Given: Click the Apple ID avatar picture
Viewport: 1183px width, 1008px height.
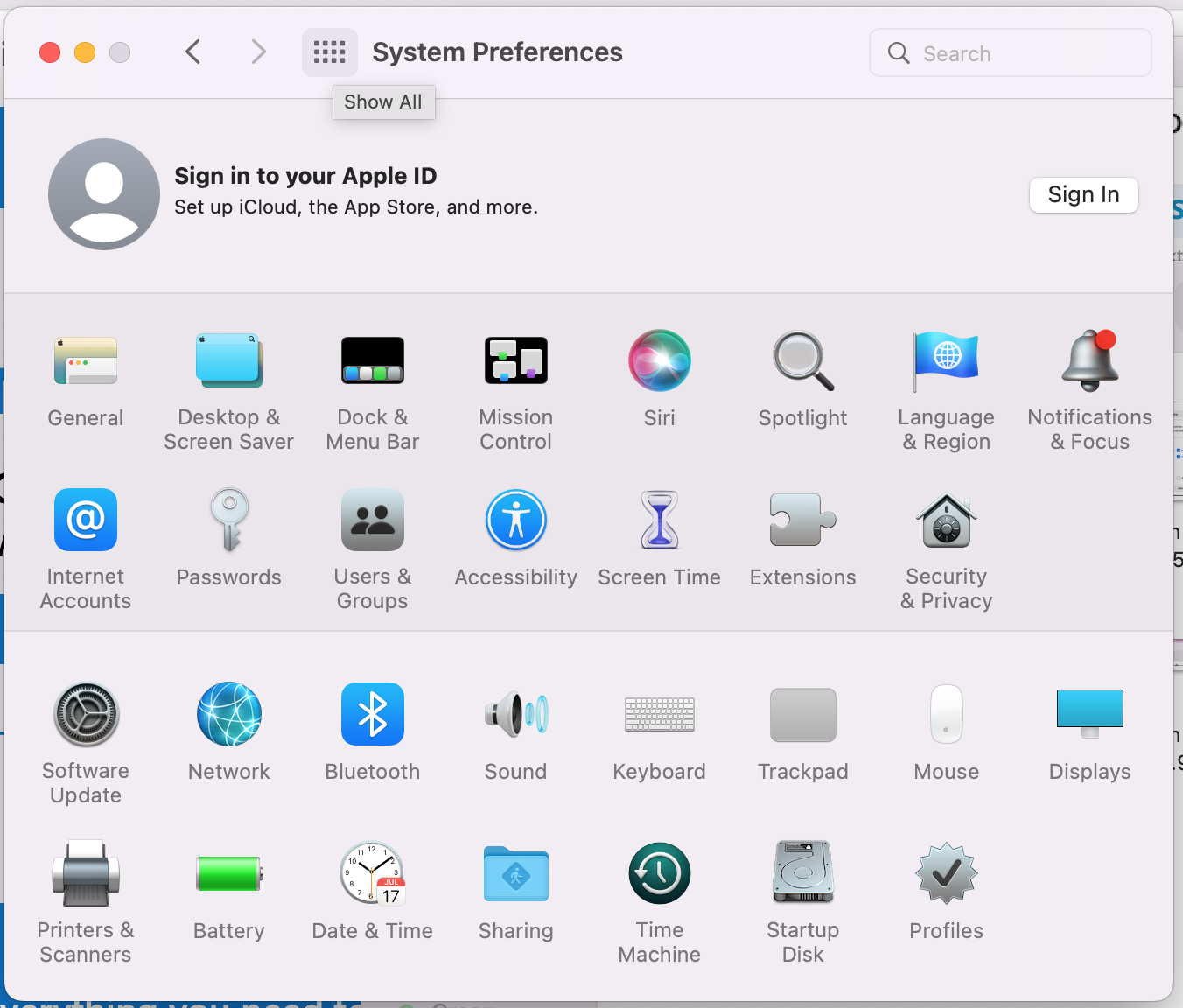Looking at the screenshot, I should tap(104, 194).
